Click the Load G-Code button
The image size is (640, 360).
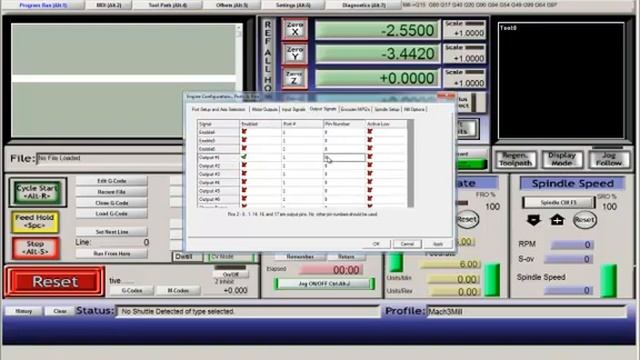coord(111,213)
